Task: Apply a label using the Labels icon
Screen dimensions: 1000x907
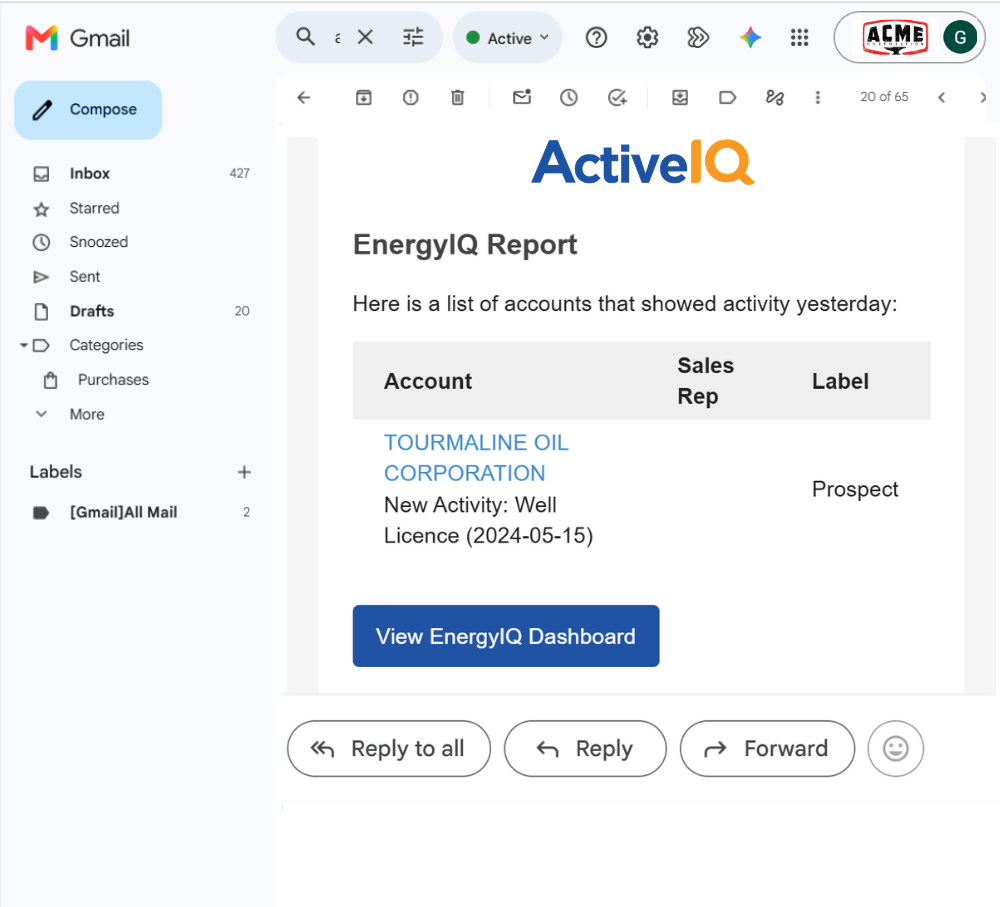Action: point(727,98)
